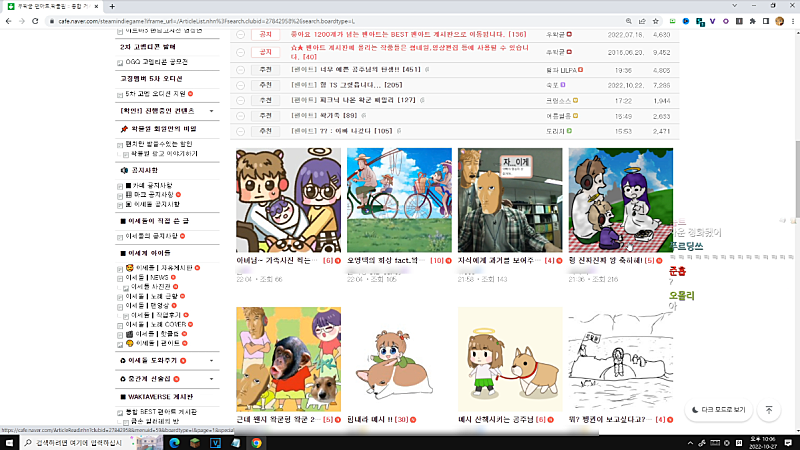Open the 5차 고멤 오디션 지원 link
This screenshot has height=450, width=800.
tap(156, 94)
